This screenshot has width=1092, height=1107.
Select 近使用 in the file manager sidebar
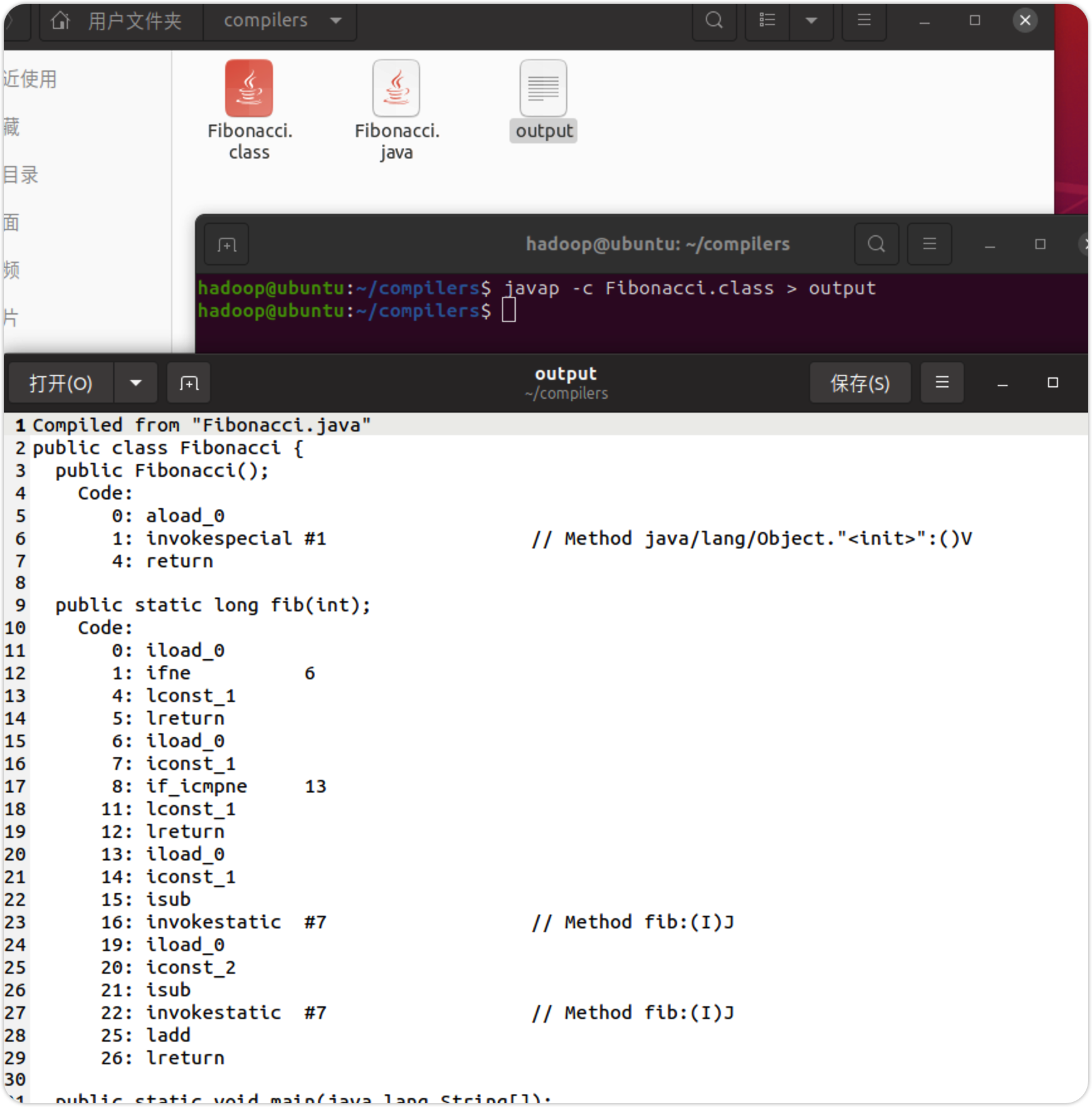point(30,79)
